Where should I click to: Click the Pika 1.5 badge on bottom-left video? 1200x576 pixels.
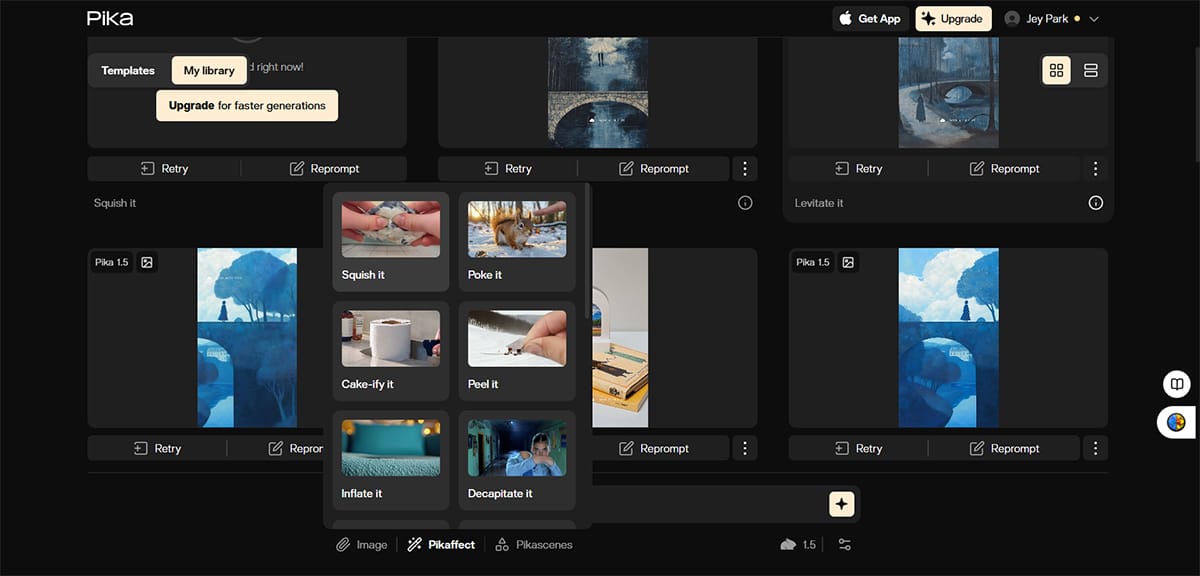click(x=112, y=262)
